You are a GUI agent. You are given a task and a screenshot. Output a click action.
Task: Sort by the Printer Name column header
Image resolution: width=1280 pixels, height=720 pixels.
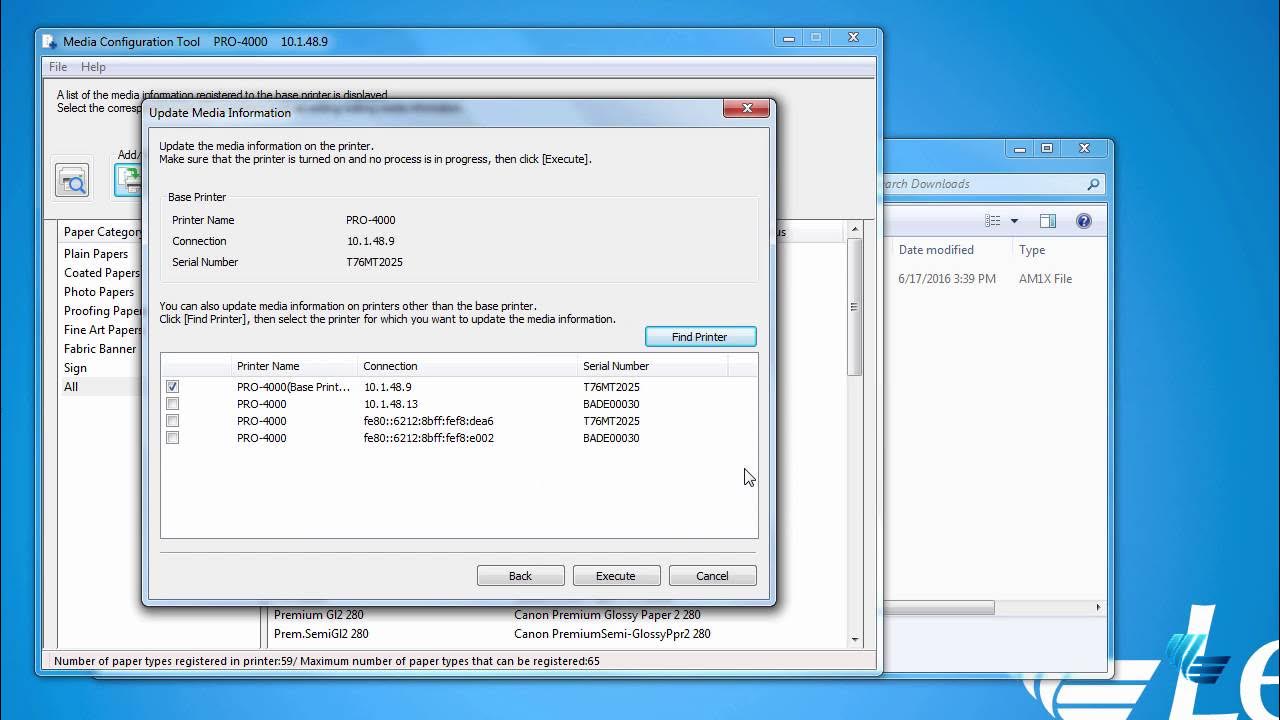coord(294,366)
